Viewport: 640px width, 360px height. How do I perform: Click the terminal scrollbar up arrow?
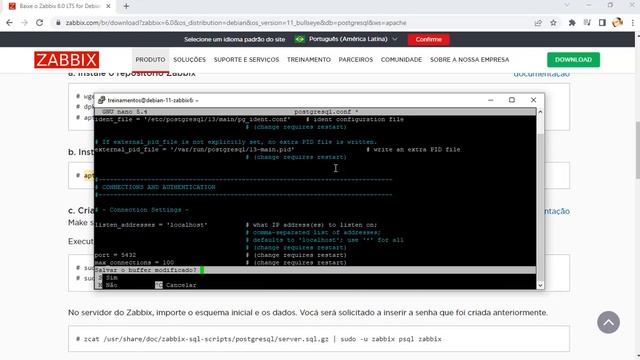coord(540,112)
